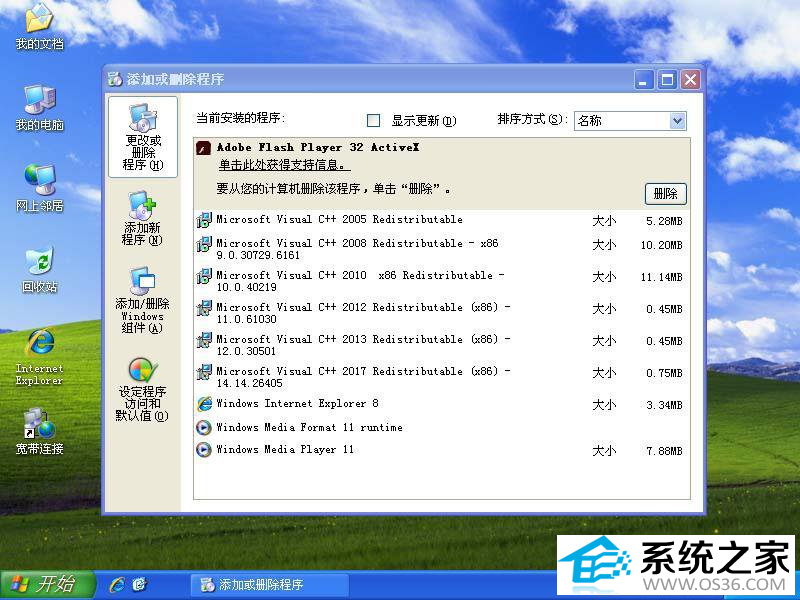Click the 11.14MB size value
The image size is (800, 600).
(662, 278)
